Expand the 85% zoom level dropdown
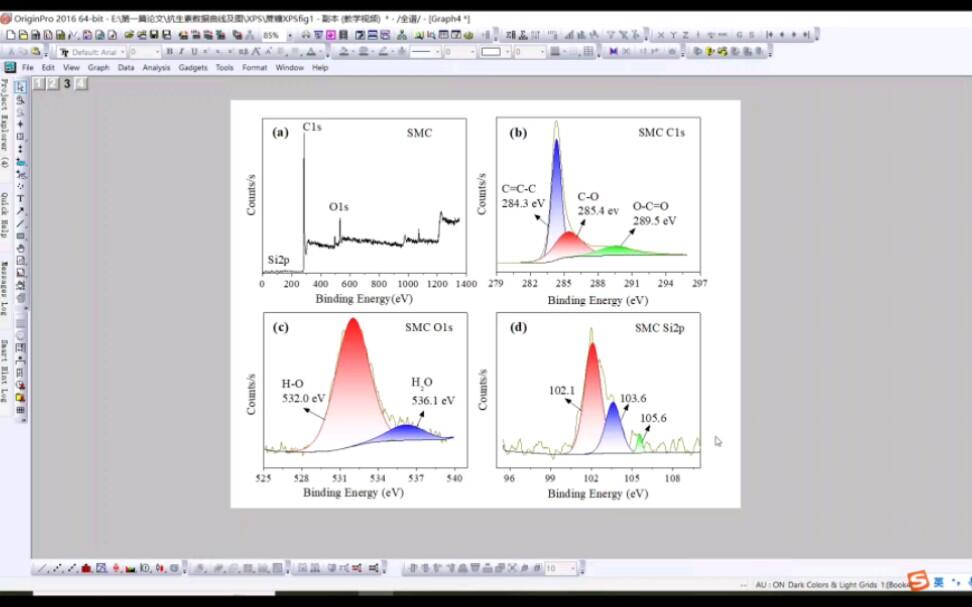This screenshot has width=972, height=607. pyautogui.click(x=289, y=35)
